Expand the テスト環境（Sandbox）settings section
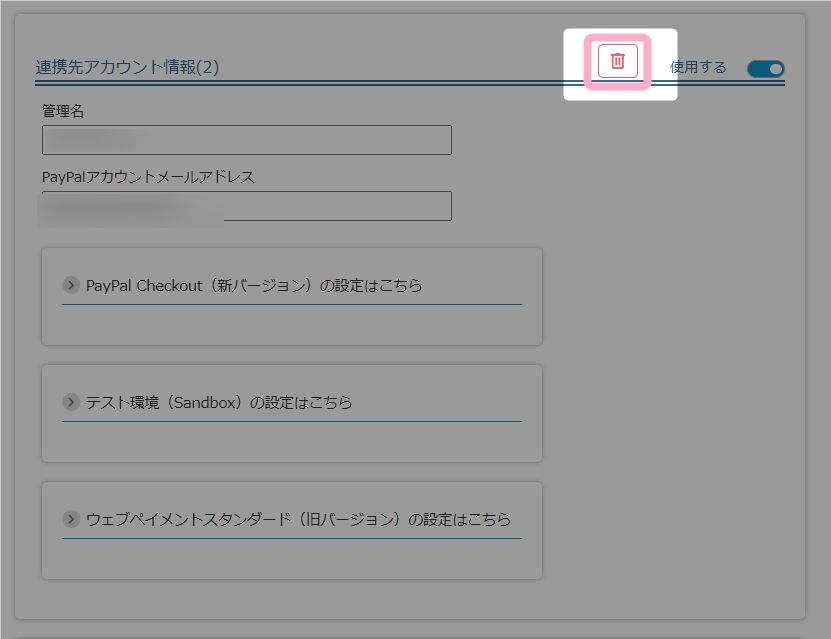This screenshot has width=831, height=639. tap(219, 403)
